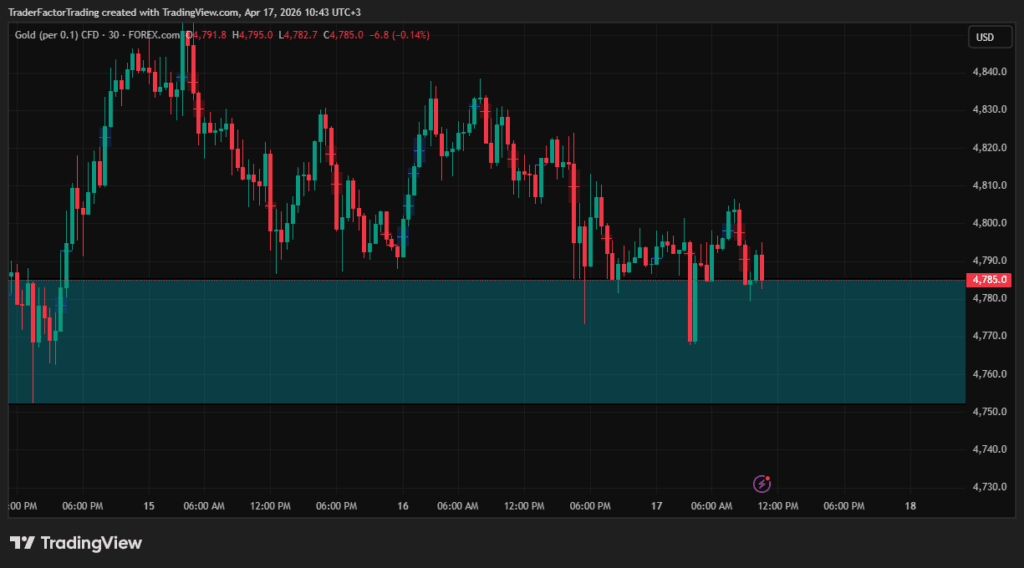Click the 4,730.0 price axis label
The width and height of the screenshot is (1024, 568).
pos(989,487)
